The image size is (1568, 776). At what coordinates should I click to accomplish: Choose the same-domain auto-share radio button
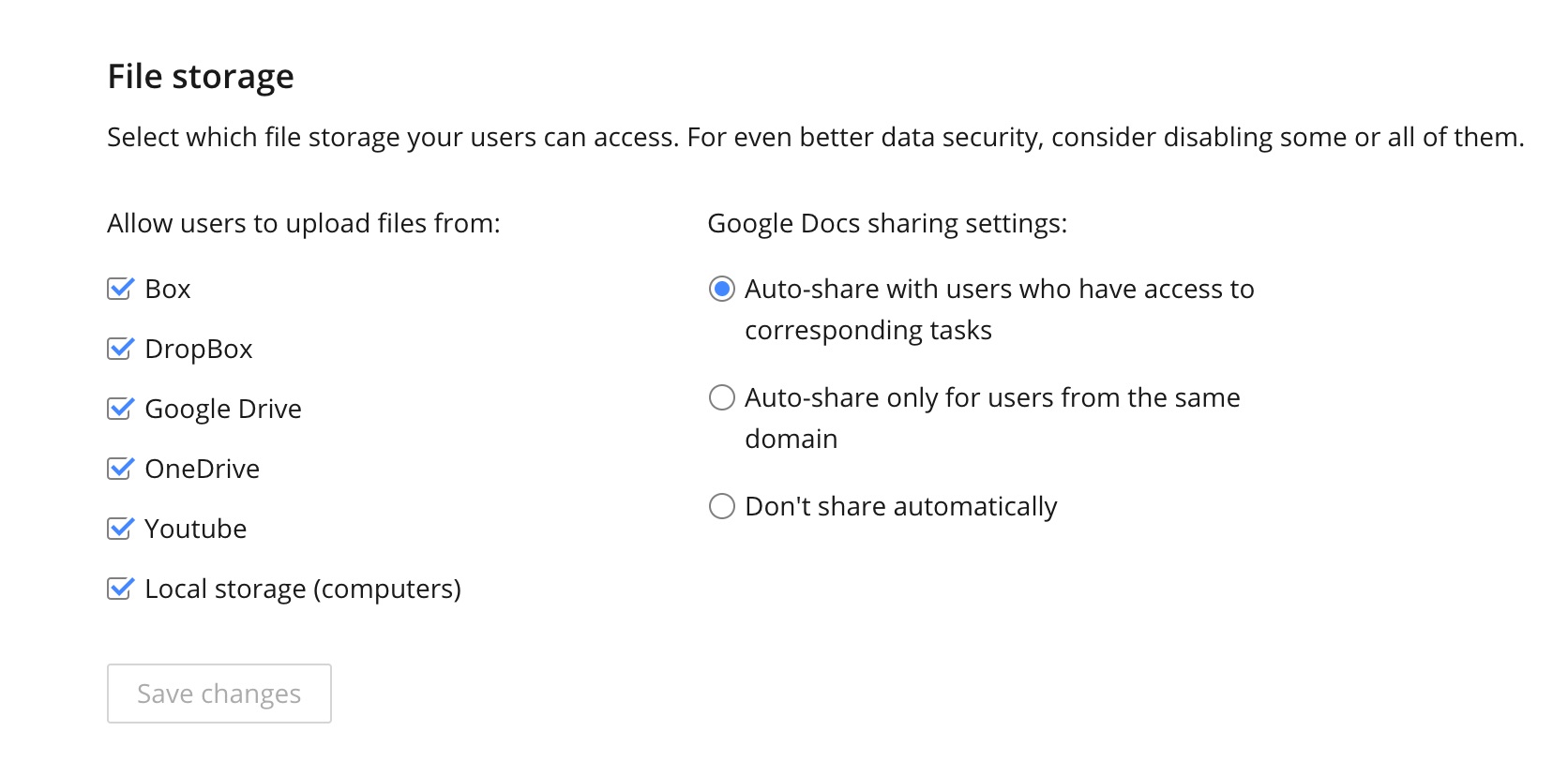722,397
